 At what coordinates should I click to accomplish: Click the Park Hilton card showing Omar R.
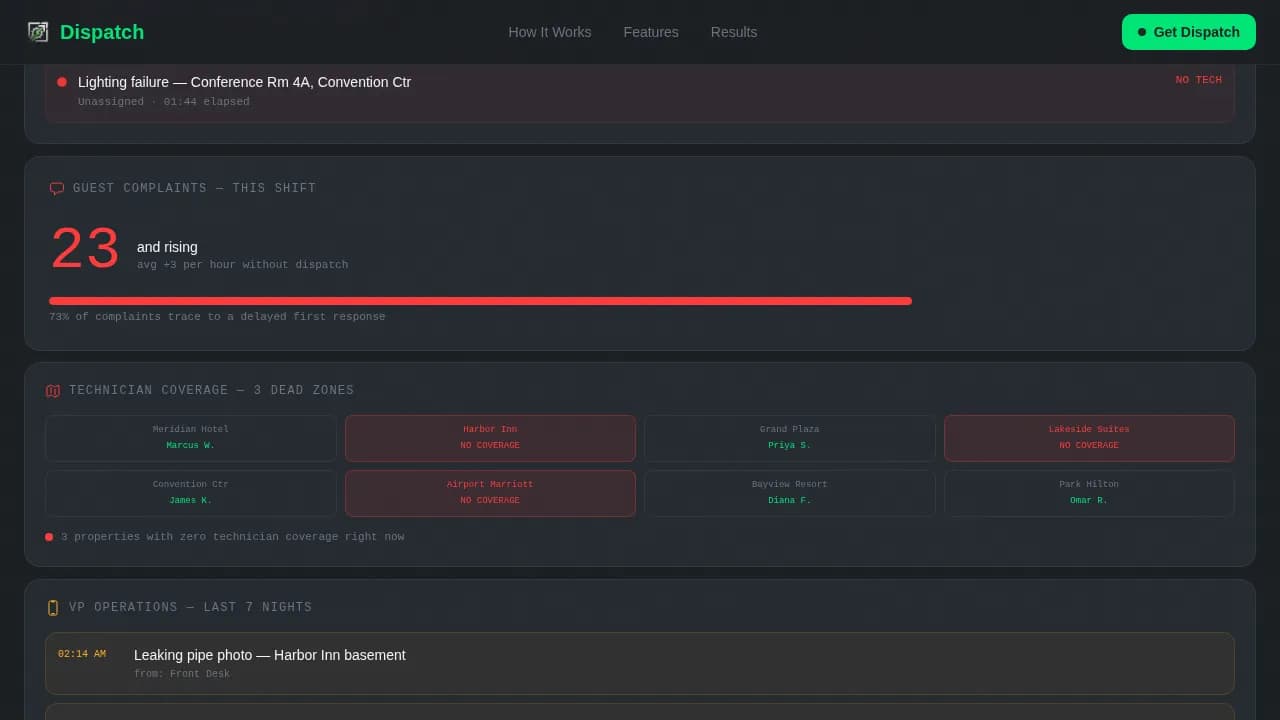[1089, 492]
